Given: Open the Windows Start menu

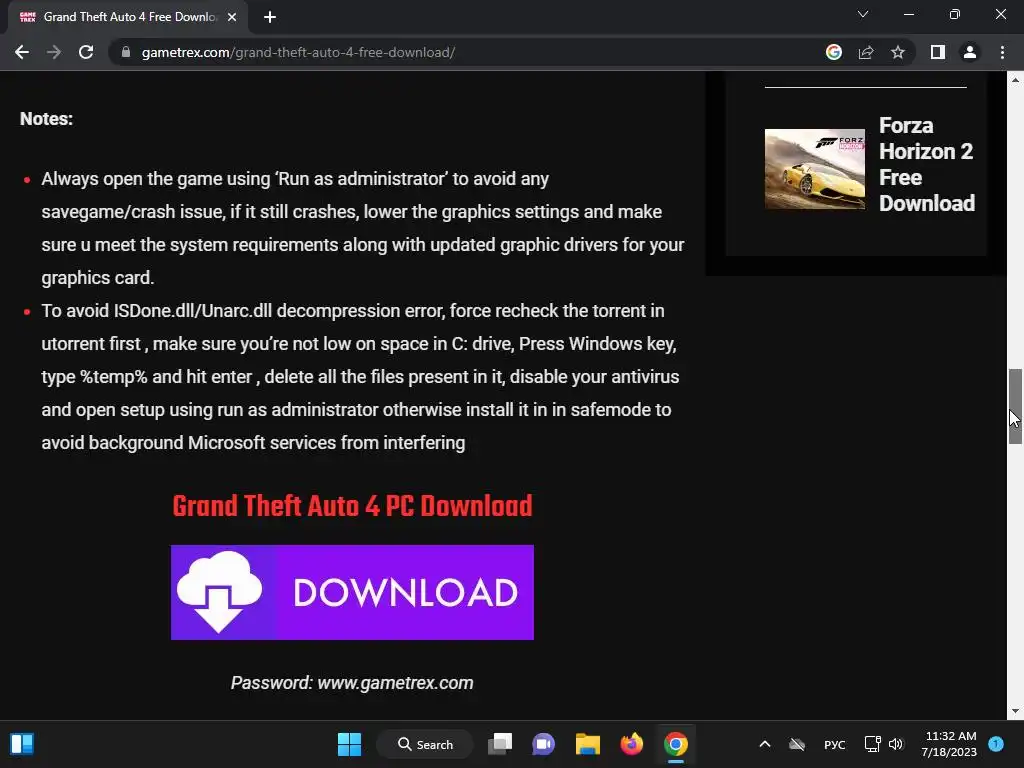Looking at the screenshot, I should 349,744.
